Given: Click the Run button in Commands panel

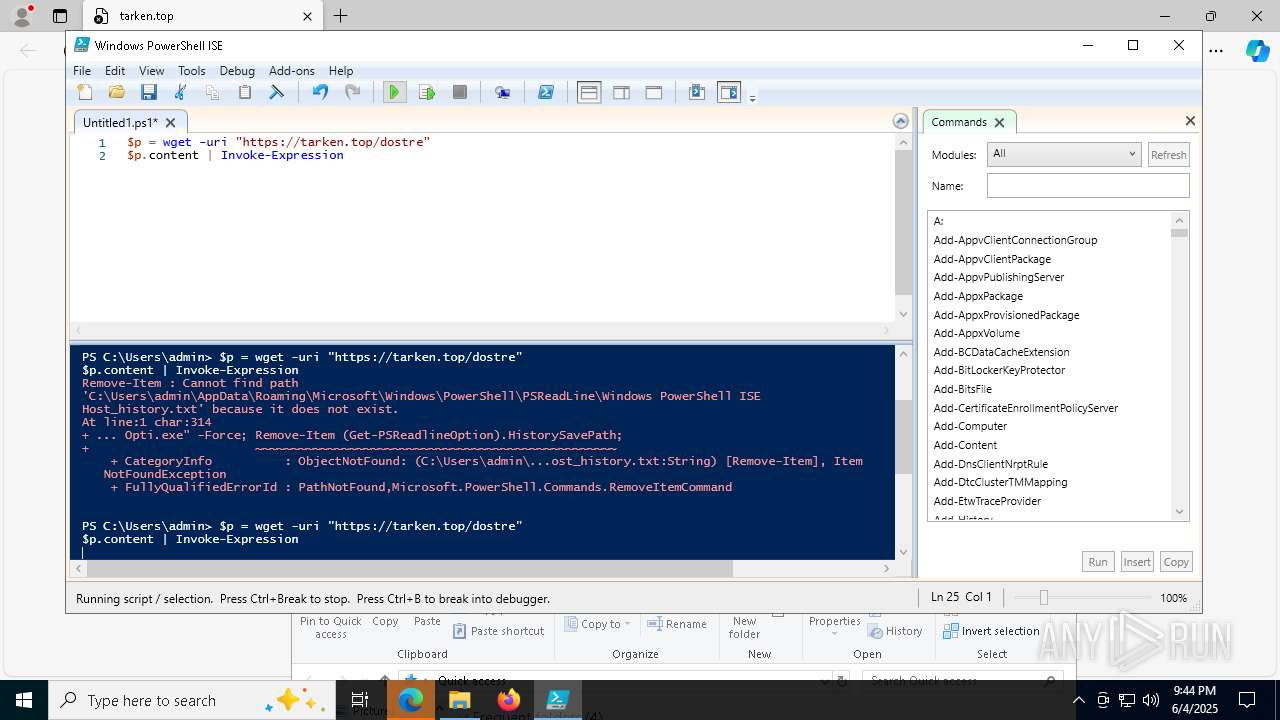Looking at the screenshot, I should pos(1098,562).
